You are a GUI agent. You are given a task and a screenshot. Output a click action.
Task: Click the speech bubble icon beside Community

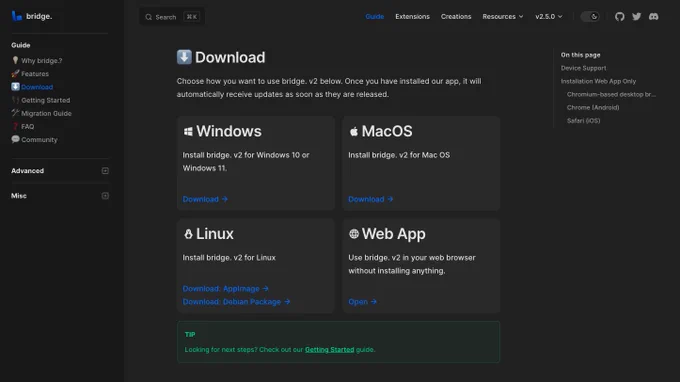point(15,139)
